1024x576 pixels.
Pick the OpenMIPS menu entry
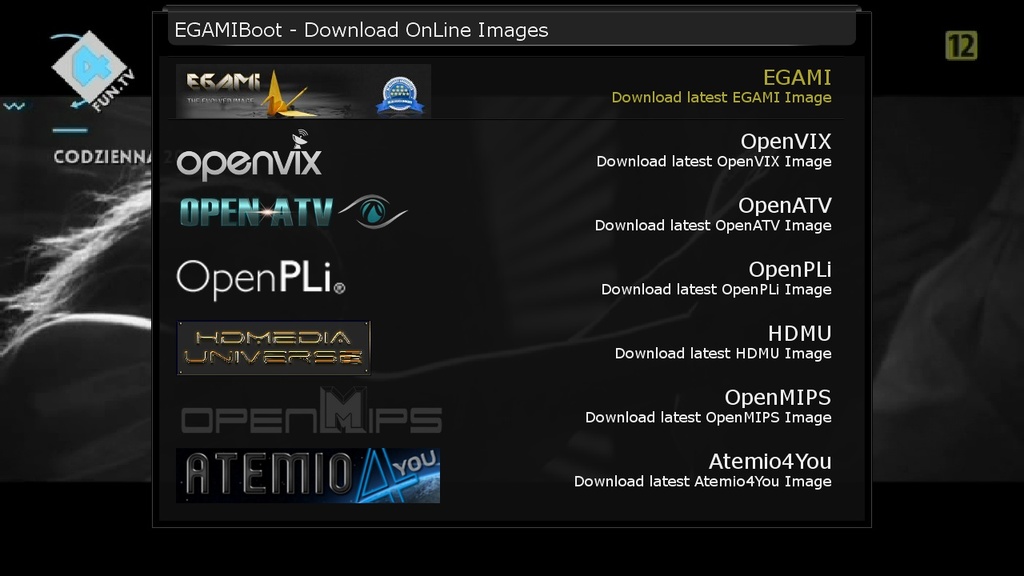pos(505,408)
